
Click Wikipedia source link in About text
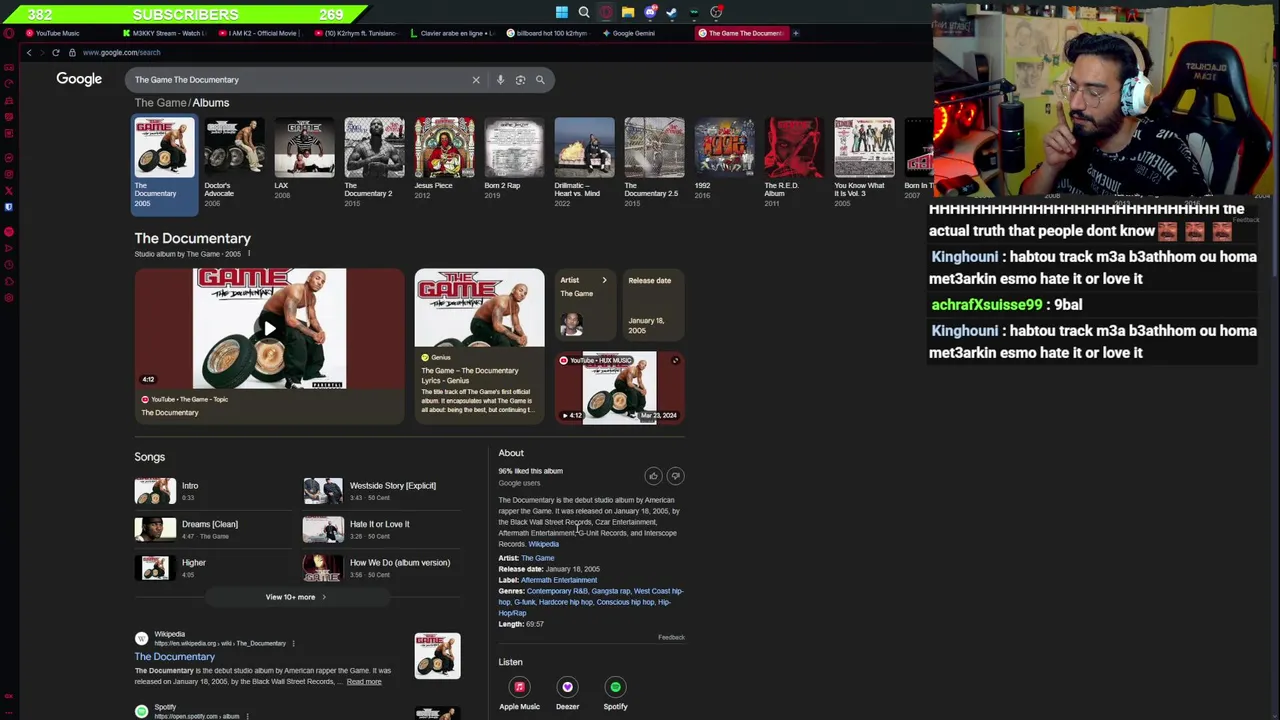click(544, 544)
